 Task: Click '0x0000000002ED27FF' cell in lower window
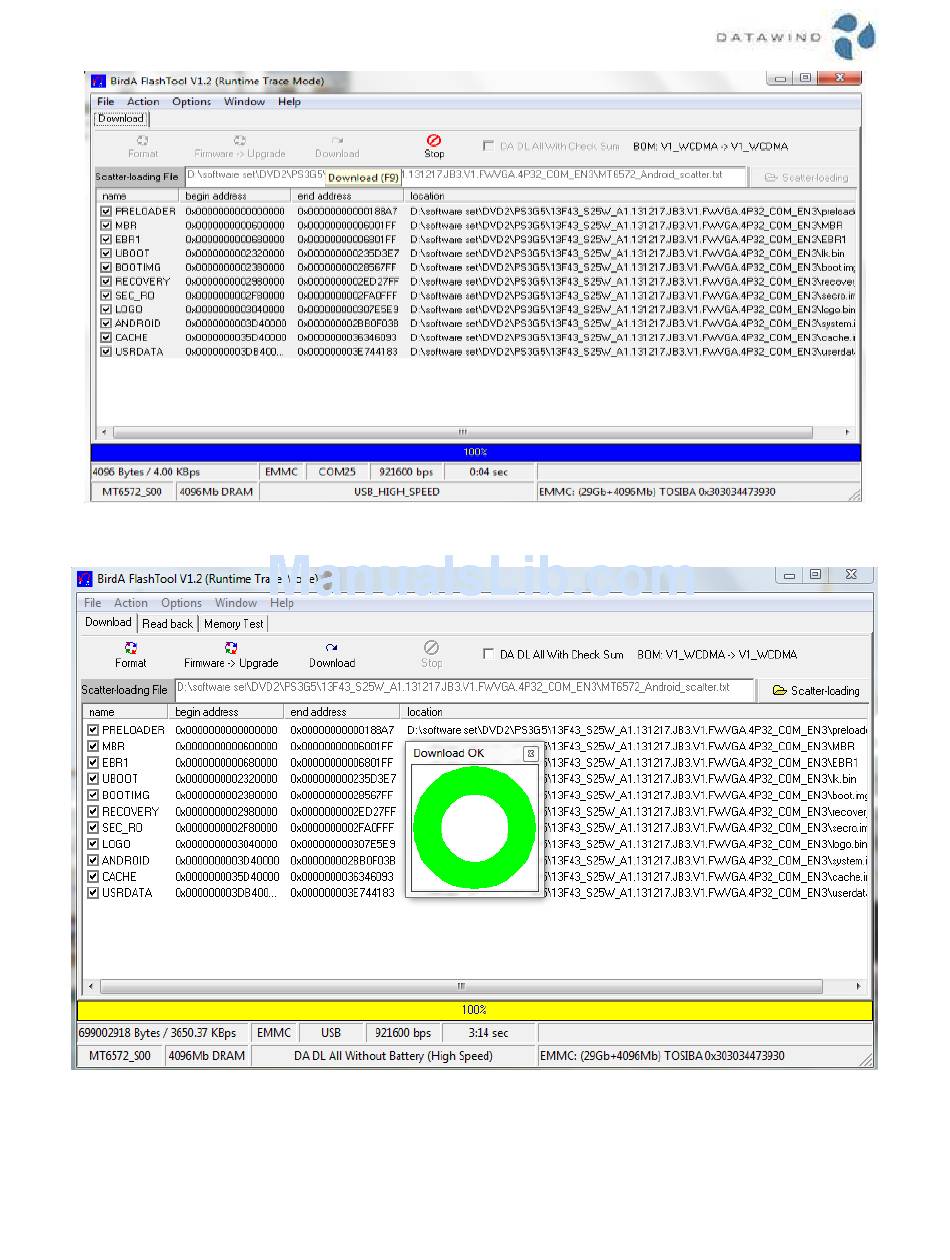tap(343, 812)
